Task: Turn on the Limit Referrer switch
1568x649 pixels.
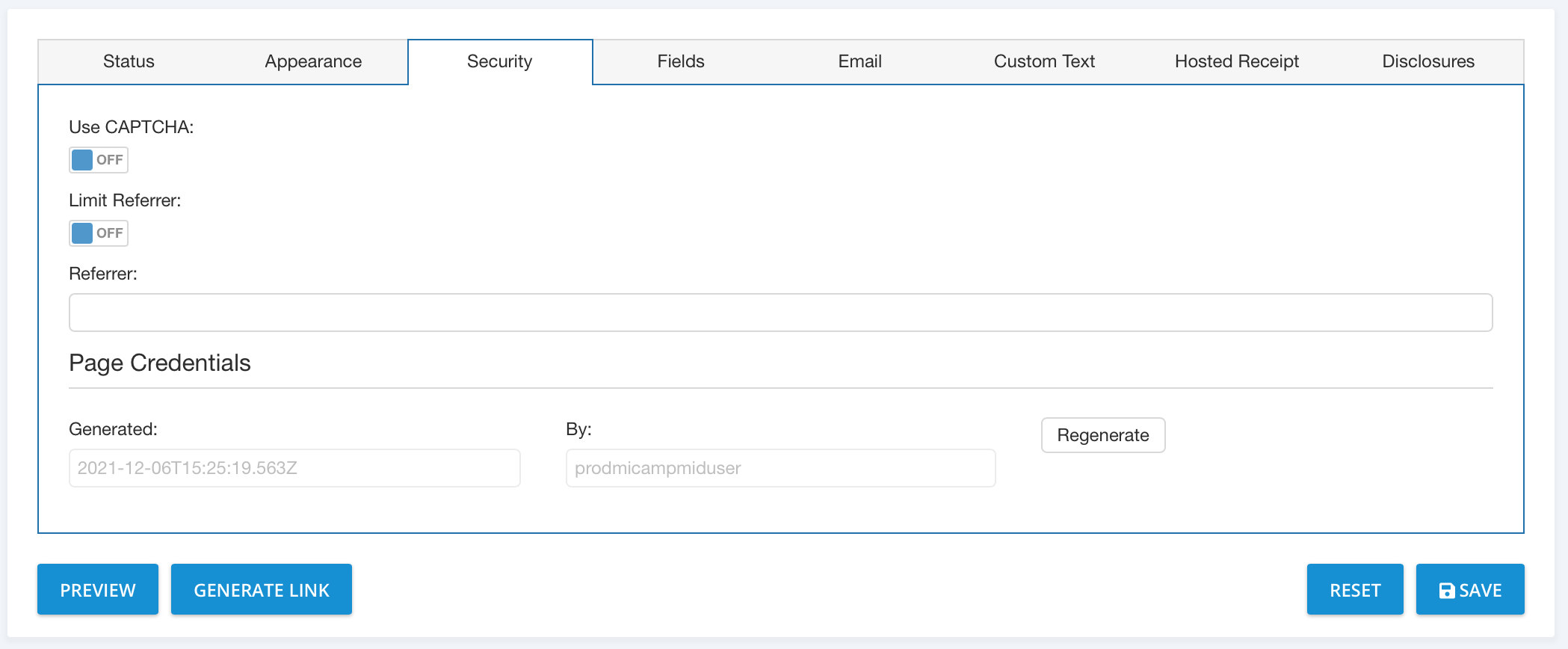Action: point(99,233)
